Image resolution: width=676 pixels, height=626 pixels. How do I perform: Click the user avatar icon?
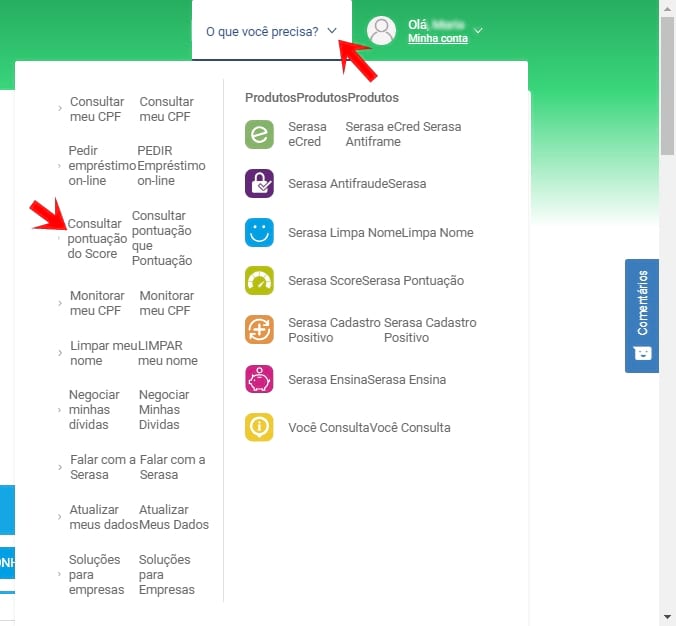(x=381, y=31)
